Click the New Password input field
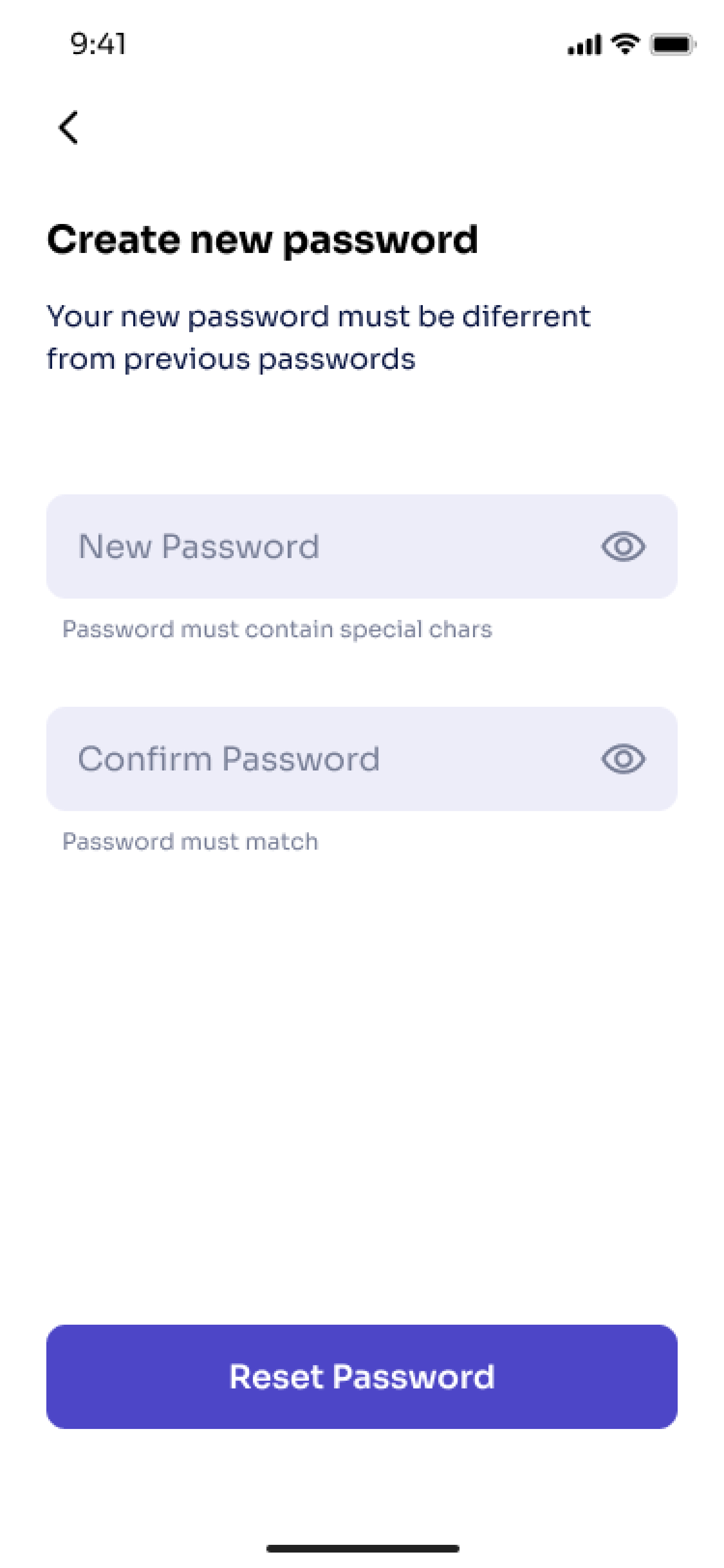The width and height of the screenshot is (724, 1568). 362,546
